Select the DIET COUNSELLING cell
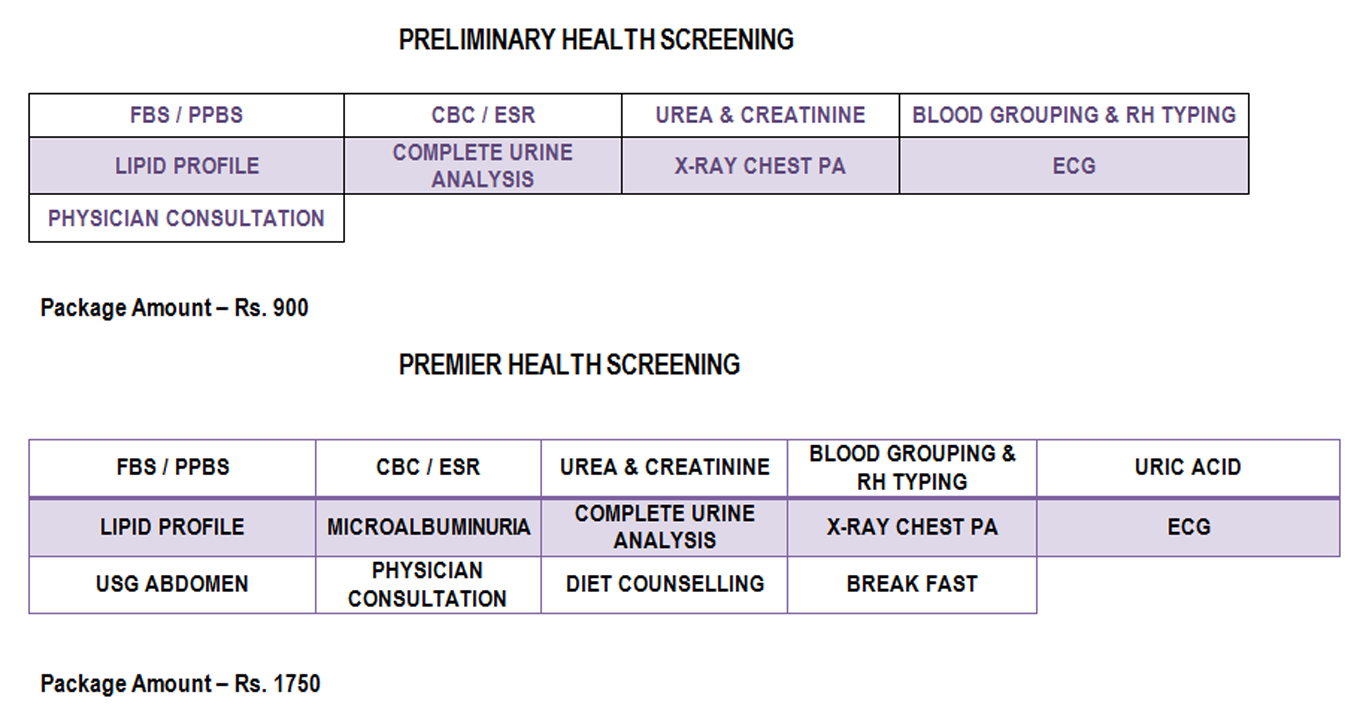This screenshot has width=1366, height=728. (664, 584)
